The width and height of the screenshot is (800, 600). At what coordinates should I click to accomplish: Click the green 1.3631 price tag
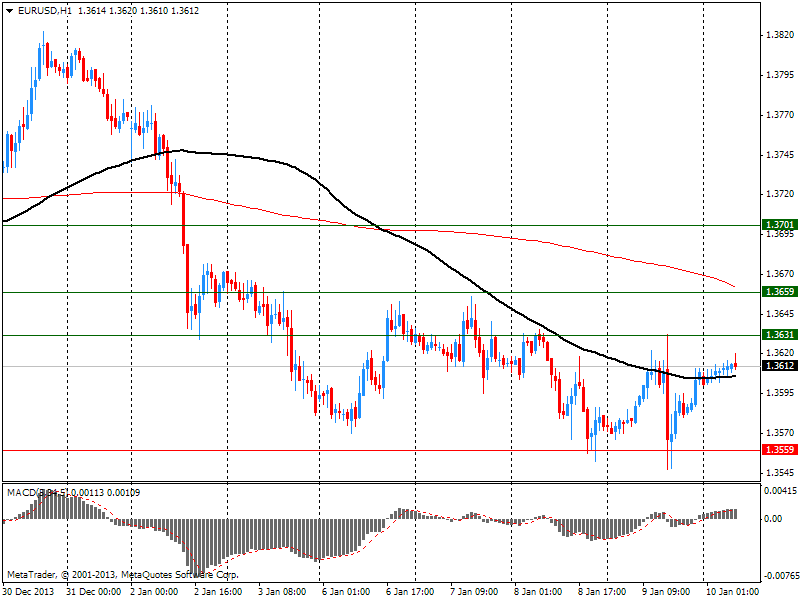[779, 335]
